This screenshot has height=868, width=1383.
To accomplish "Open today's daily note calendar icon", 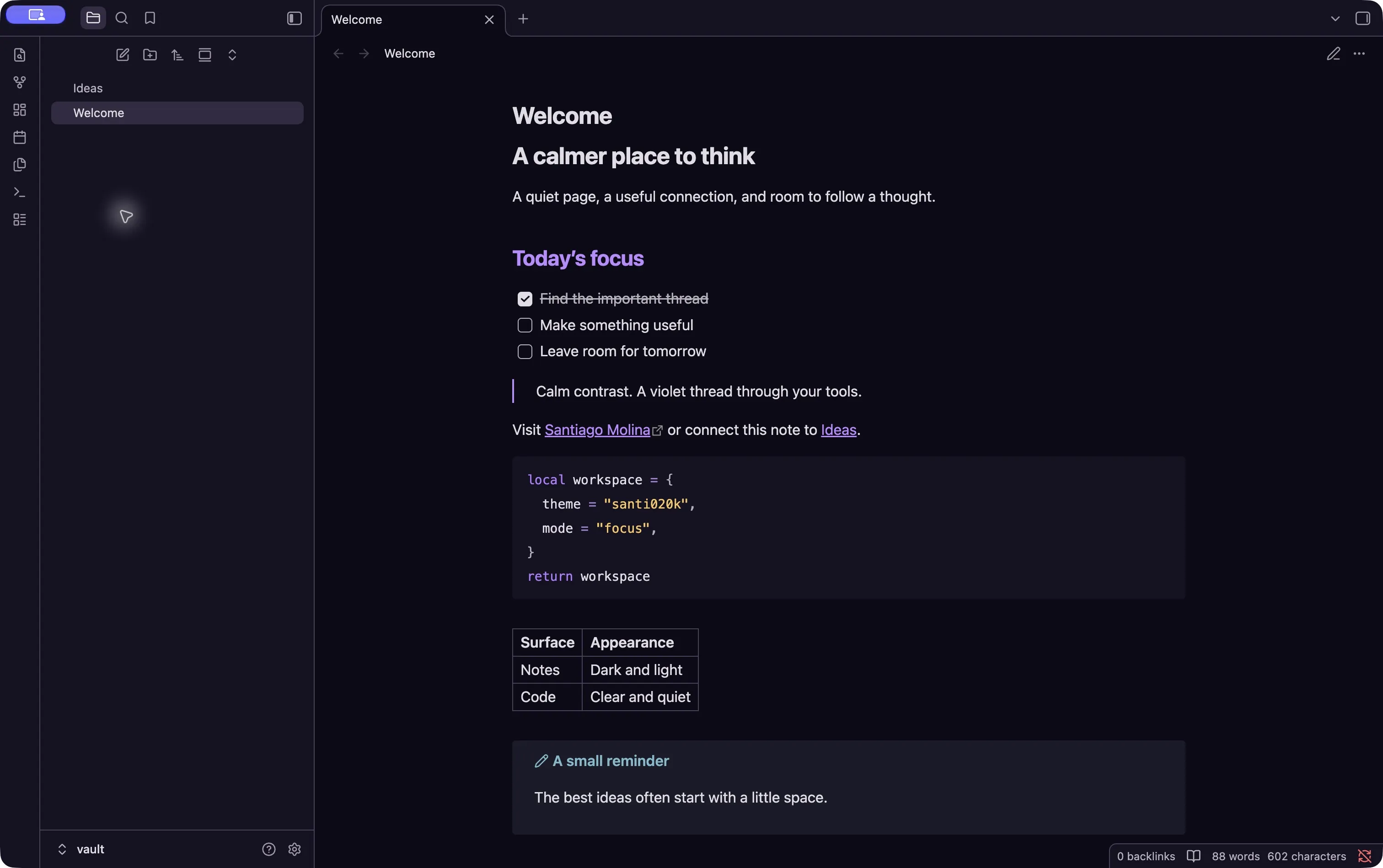I will point(20,137).
